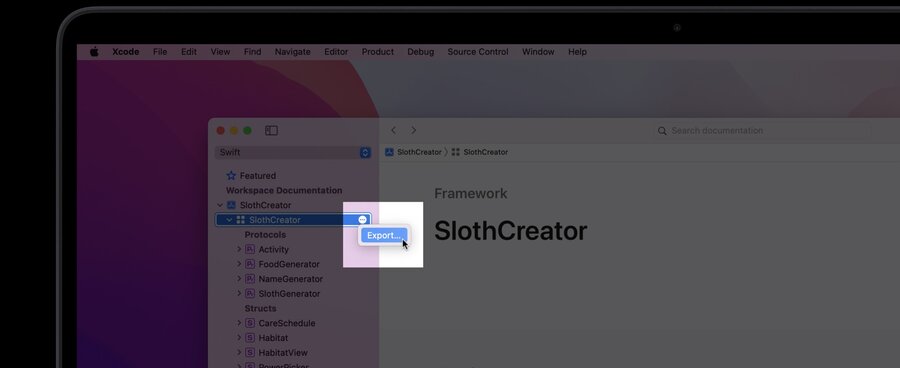Open the File menu
Image resolution: width=900 pixels, height=368 pixels.
(x=160, y=52)
